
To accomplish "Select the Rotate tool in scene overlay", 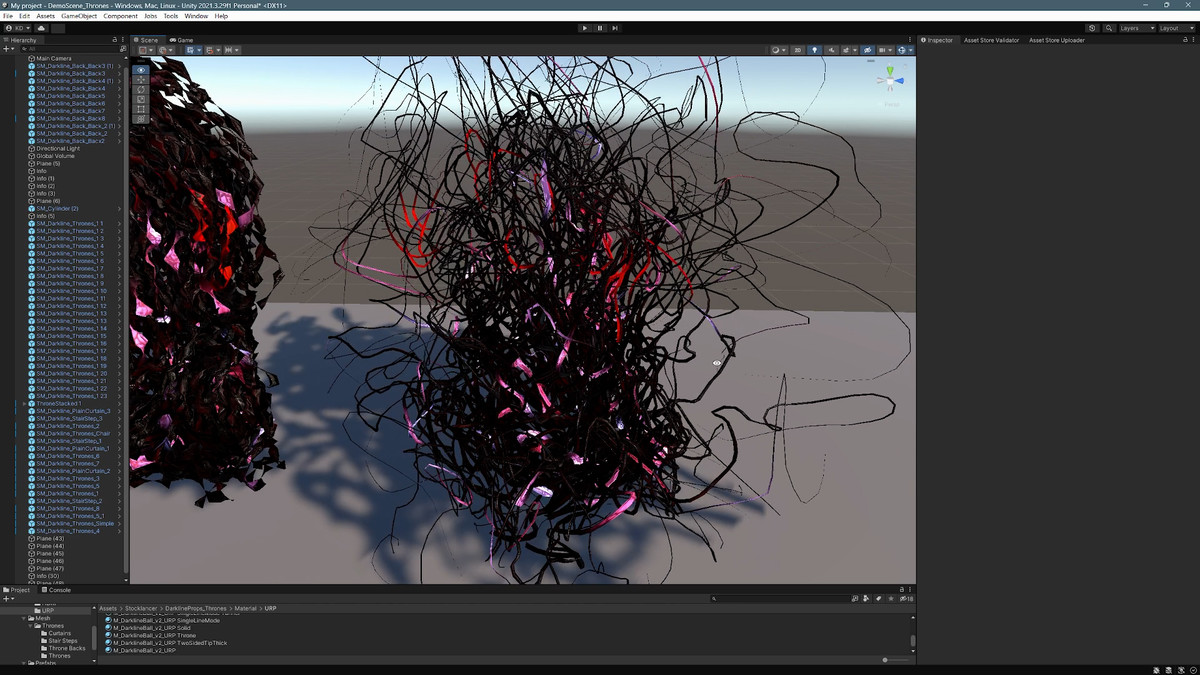I will [x=141, y=90].
